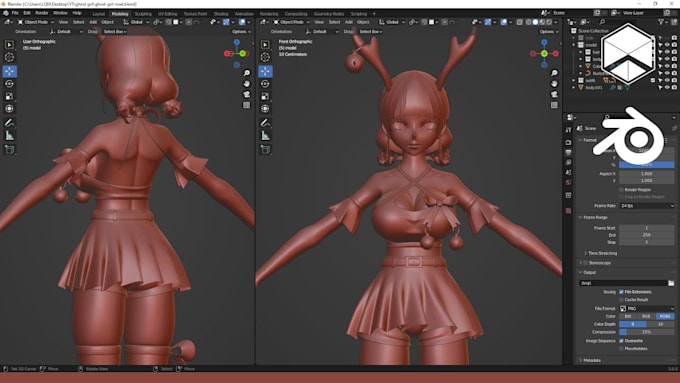Screen dimensions: 680x383
Task: Open the Texture properties tab icon
Action: coord(569,211)
